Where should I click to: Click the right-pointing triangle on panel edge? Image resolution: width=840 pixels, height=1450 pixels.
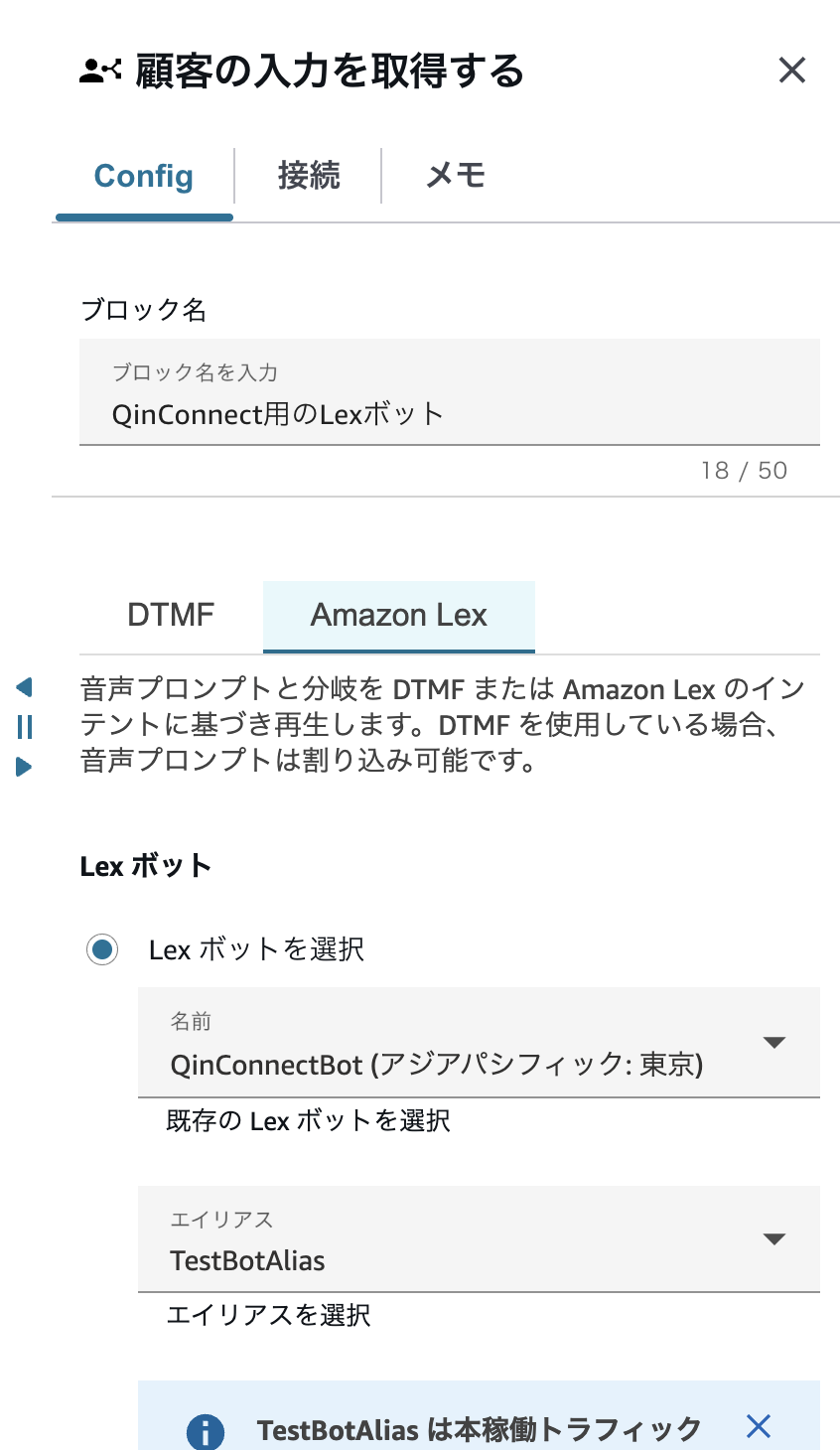click(x=25, y=767)
